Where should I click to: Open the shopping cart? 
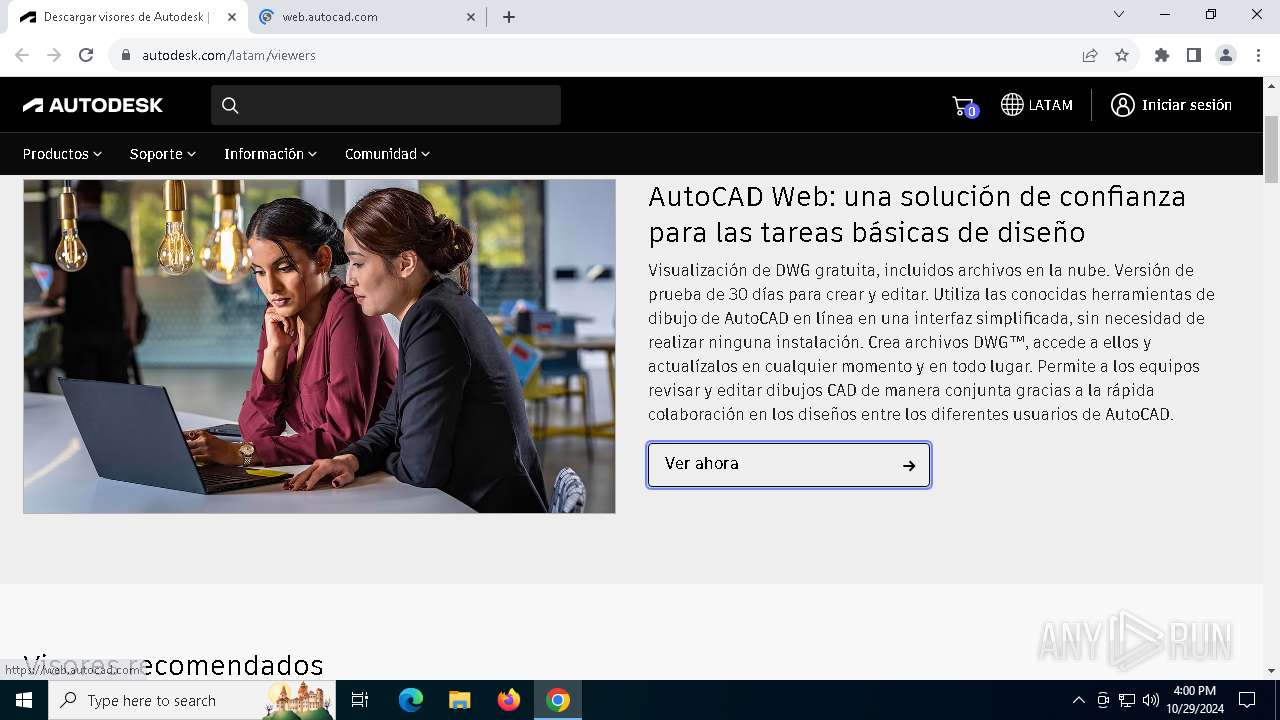click(x=963, y=106)
